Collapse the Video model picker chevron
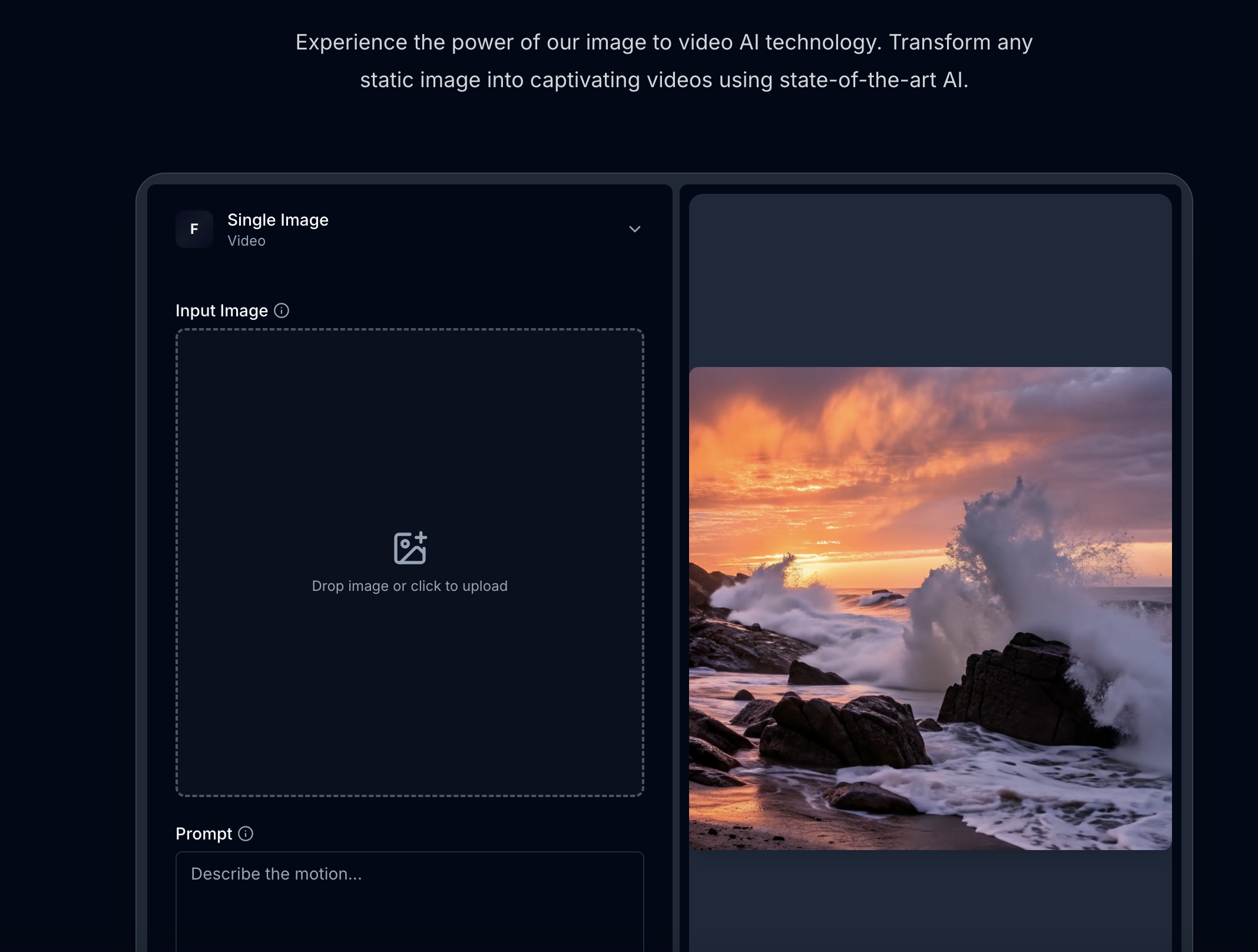Viewport: 1258px width, 952px height. pyautogui.click(x=635, y=229)
